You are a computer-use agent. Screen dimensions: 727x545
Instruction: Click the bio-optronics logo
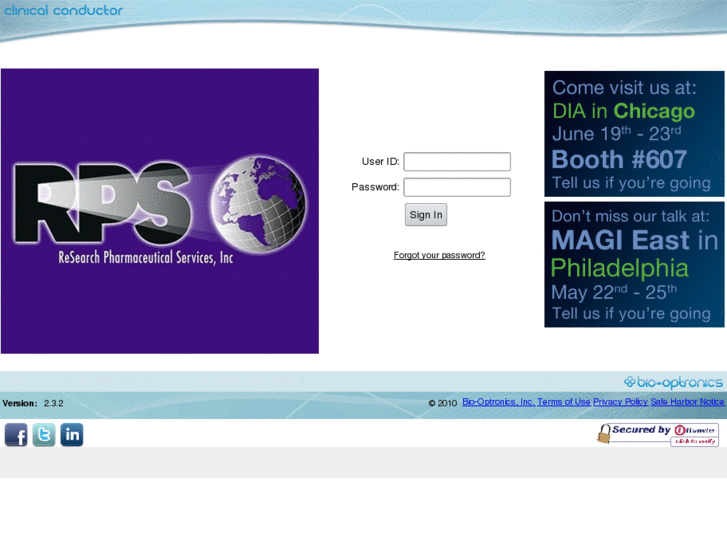[673, 382]
